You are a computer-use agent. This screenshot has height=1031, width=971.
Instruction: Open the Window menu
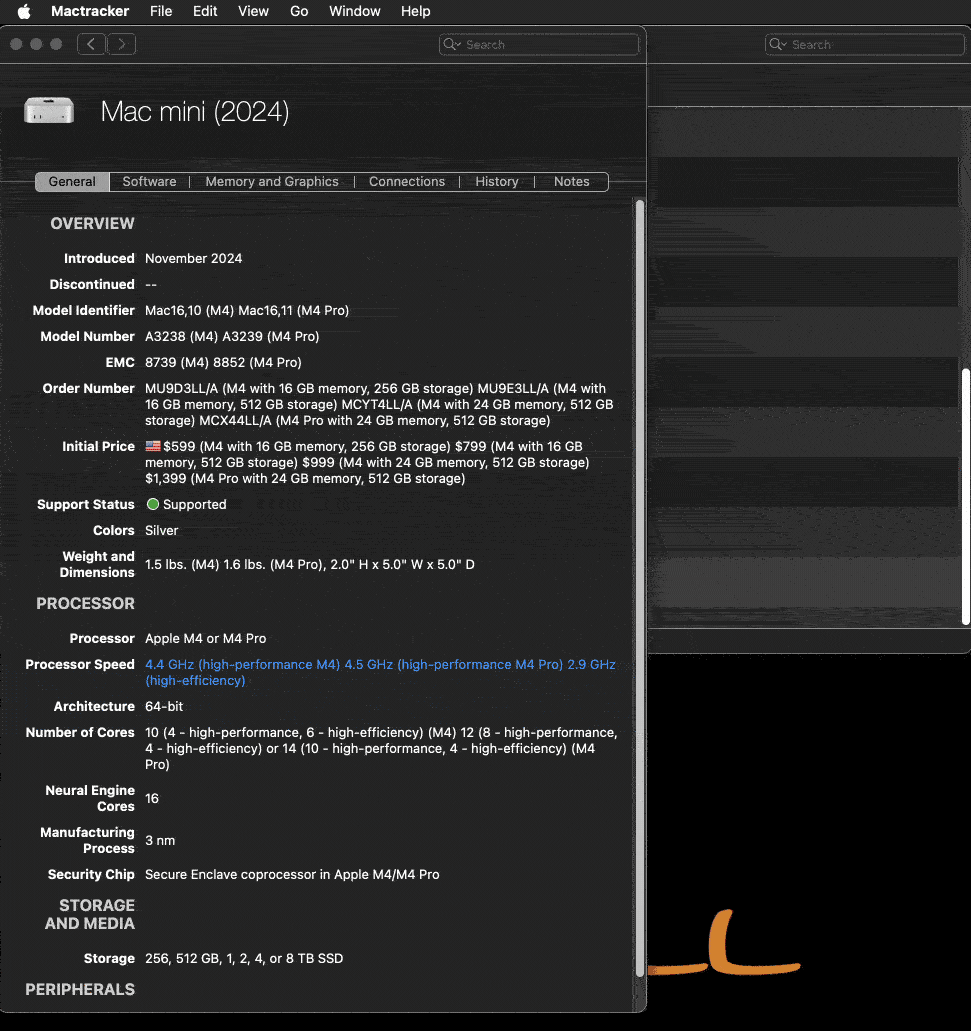354,11
